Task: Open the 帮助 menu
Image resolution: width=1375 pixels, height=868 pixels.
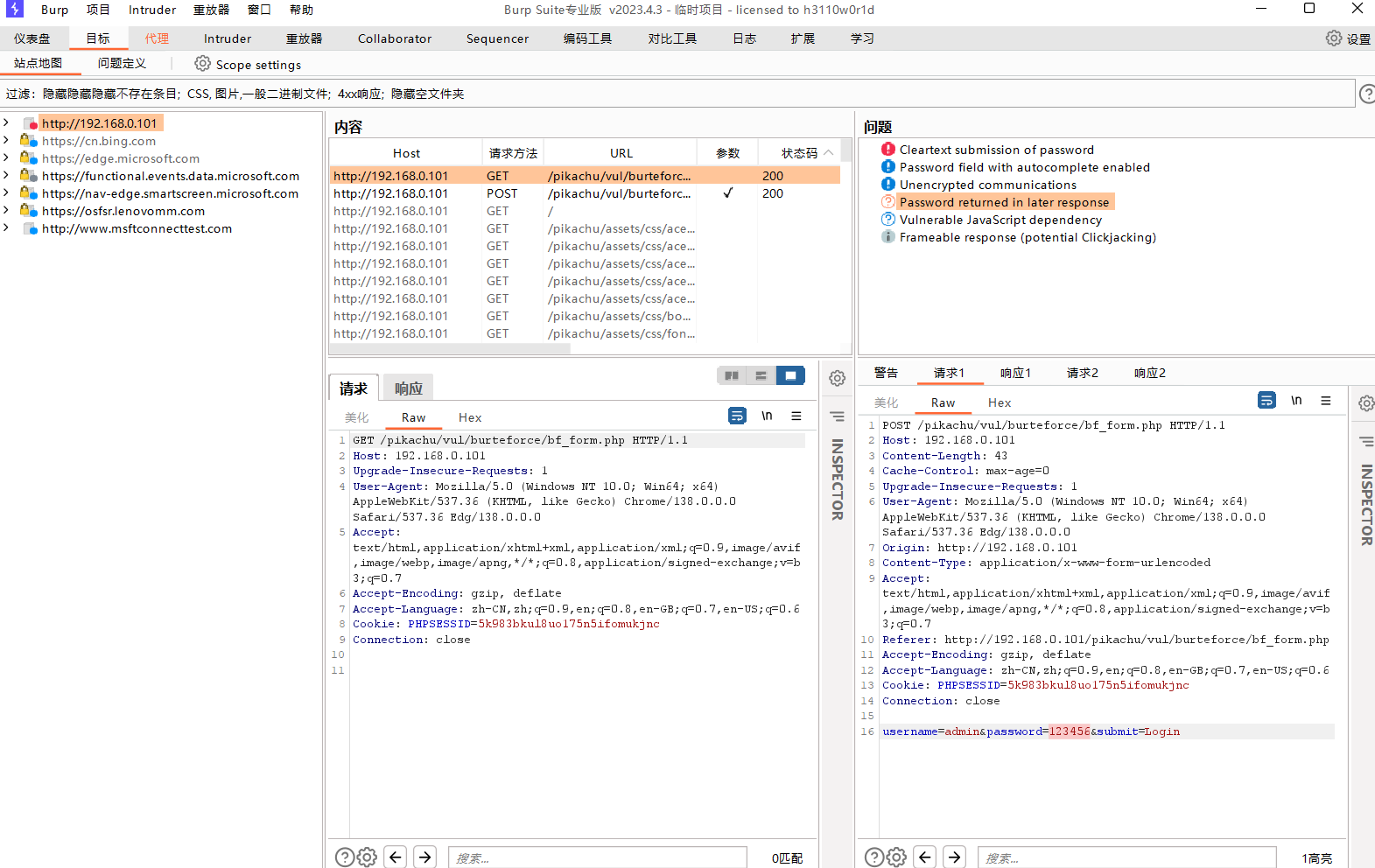Action: tap(301, 10)
